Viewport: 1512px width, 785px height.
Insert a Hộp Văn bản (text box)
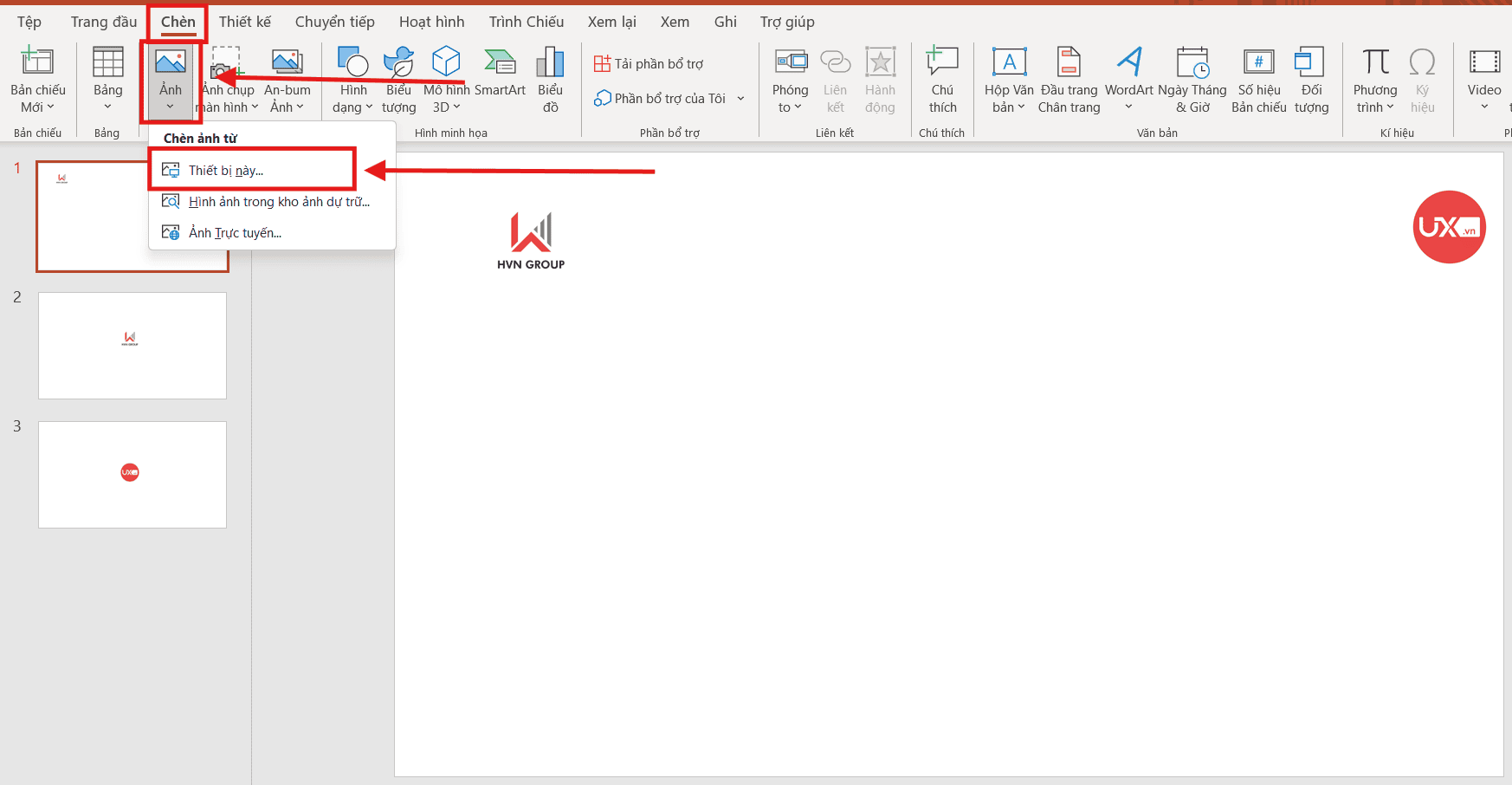coord(1008,78)
